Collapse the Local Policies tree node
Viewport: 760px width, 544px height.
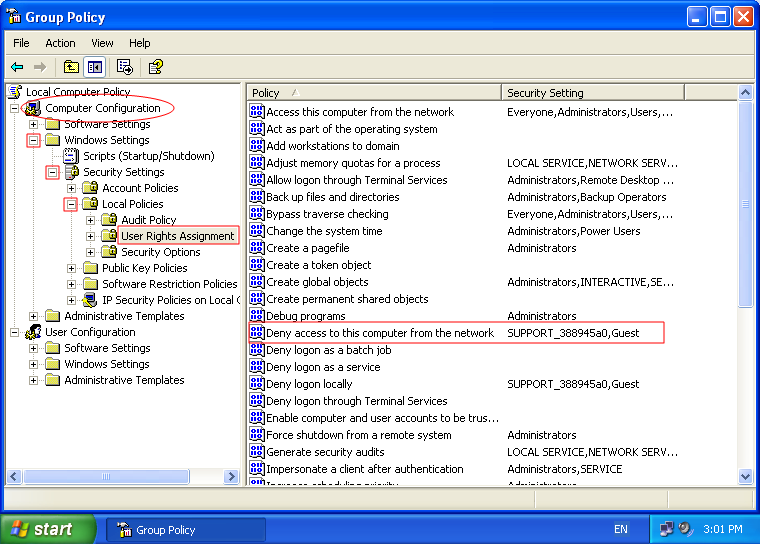tap(71, 204)
